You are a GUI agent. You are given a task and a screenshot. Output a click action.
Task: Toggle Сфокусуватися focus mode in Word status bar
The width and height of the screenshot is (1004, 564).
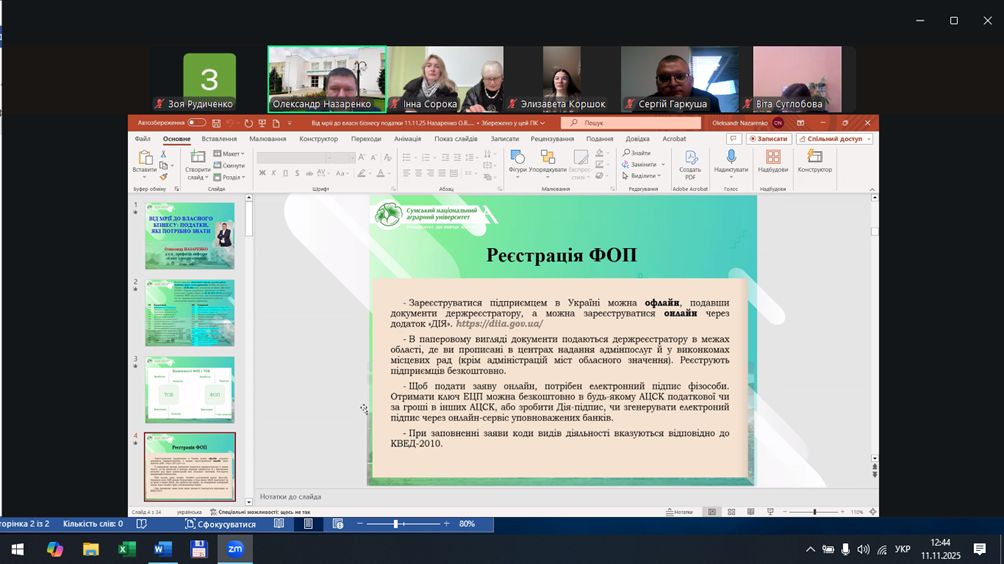pos(220,524)
